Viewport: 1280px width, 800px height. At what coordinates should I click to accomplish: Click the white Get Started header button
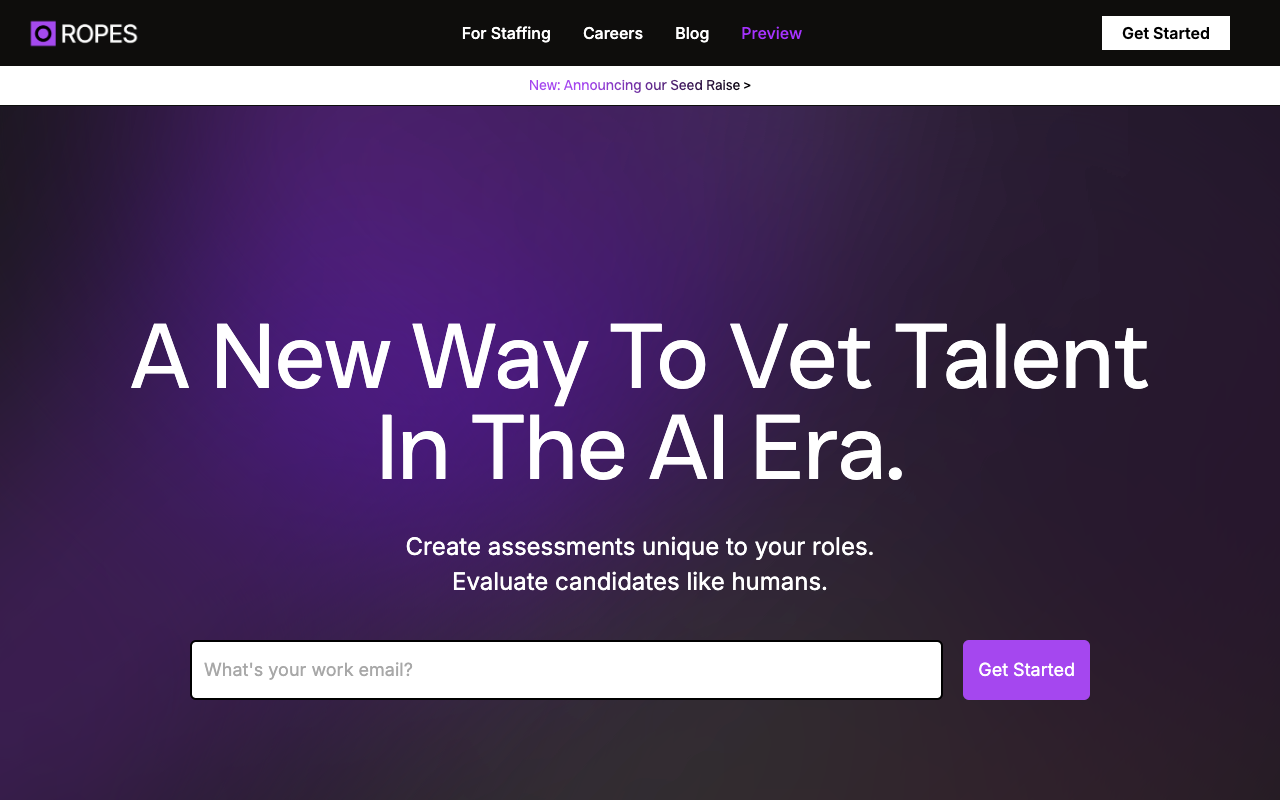(x=1166, y=33)
